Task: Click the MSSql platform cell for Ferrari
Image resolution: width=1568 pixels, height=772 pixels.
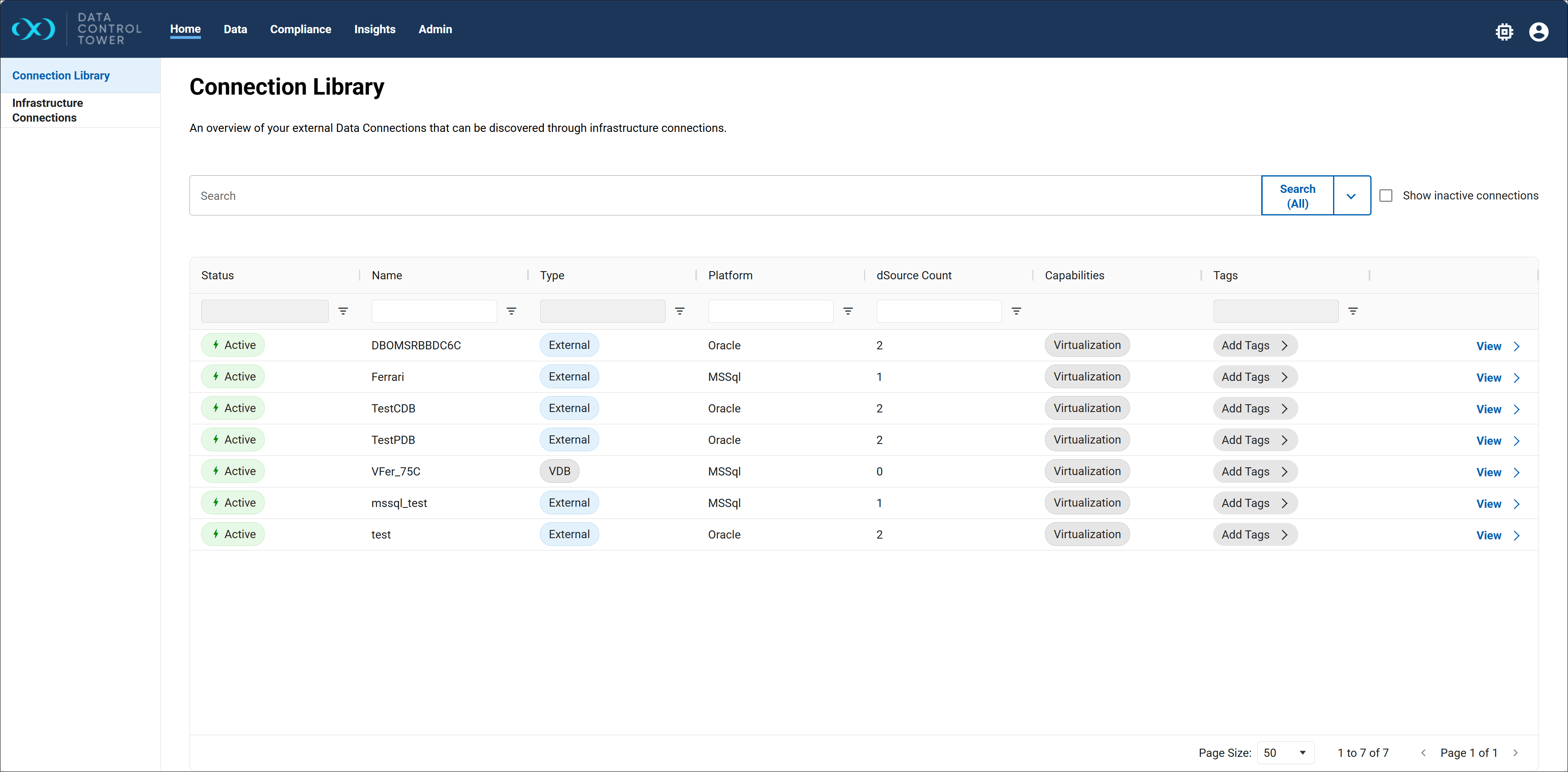Action: (x=724, y=377)
